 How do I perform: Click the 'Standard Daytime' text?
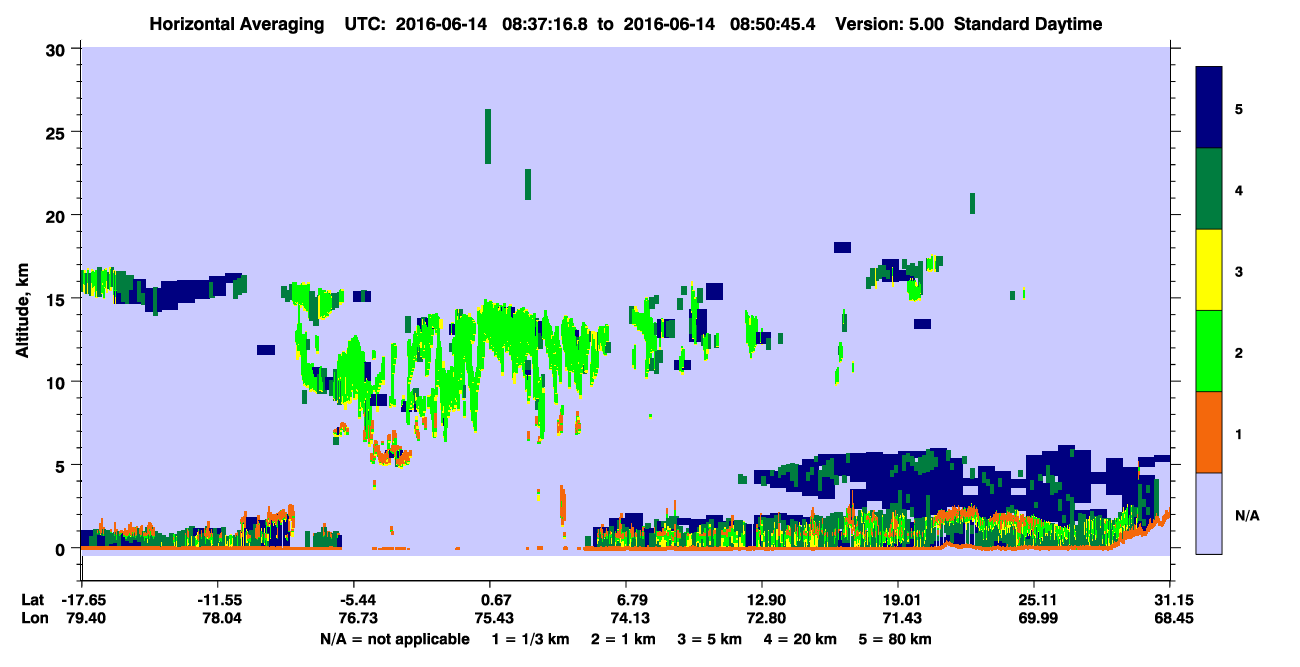[1028, 24]
